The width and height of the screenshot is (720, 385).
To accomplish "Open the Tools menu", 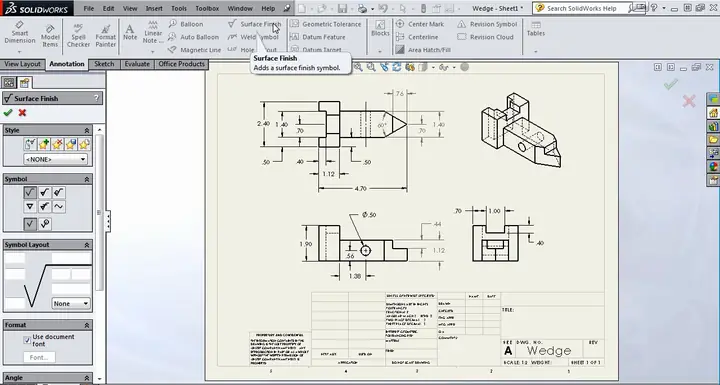I will pyautogui.click(x=179, y=8).
